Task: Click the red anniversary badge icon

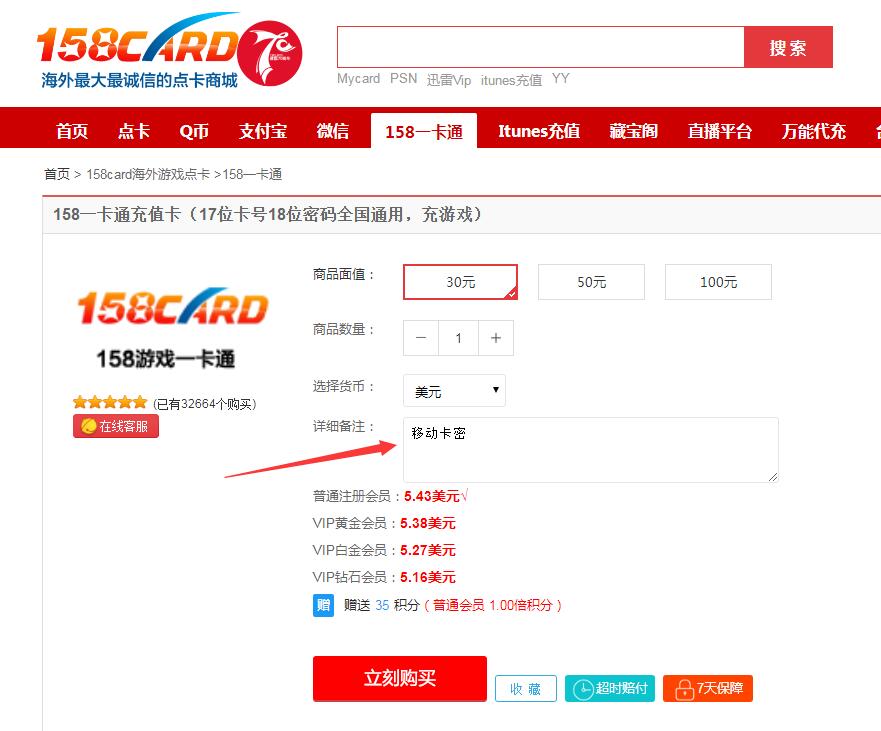Action: (270, 53)
